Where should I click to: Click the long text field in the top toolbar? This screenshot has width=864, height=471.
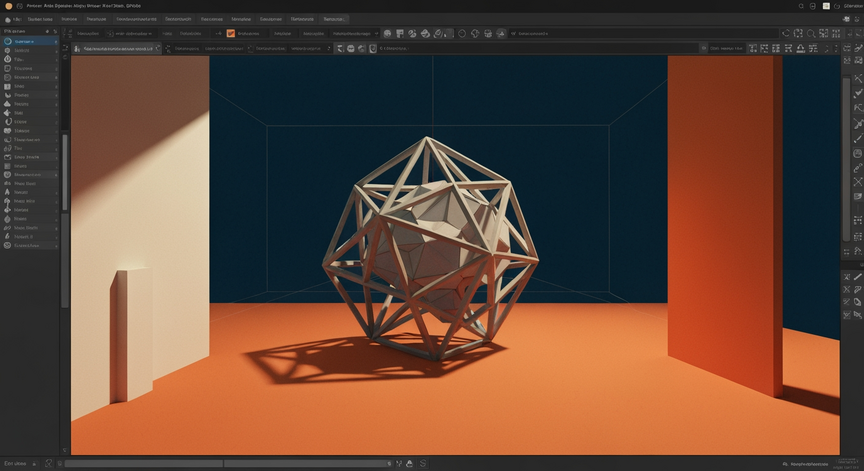pyautogui.click(x=644, y=34)
